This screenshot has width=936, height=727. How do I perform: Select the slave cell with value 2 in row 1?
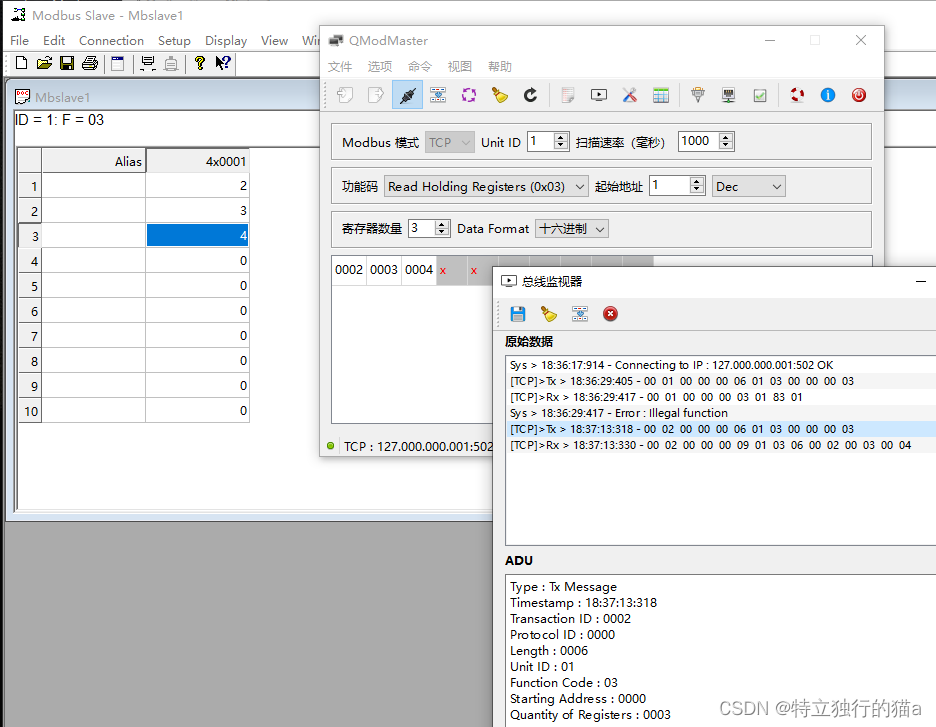click(198, 186)
